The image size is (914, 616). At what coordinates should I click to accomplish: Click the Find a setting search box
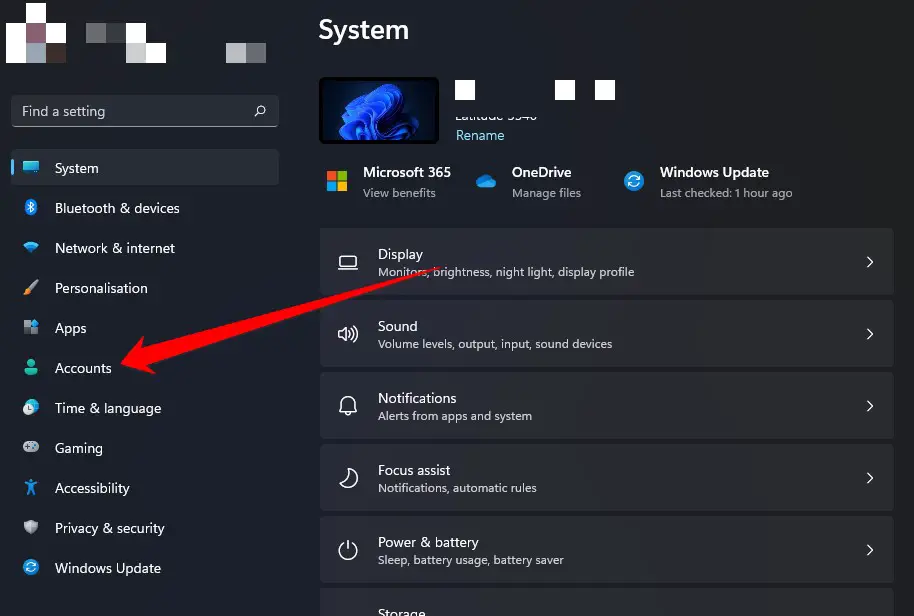[145, 111]
